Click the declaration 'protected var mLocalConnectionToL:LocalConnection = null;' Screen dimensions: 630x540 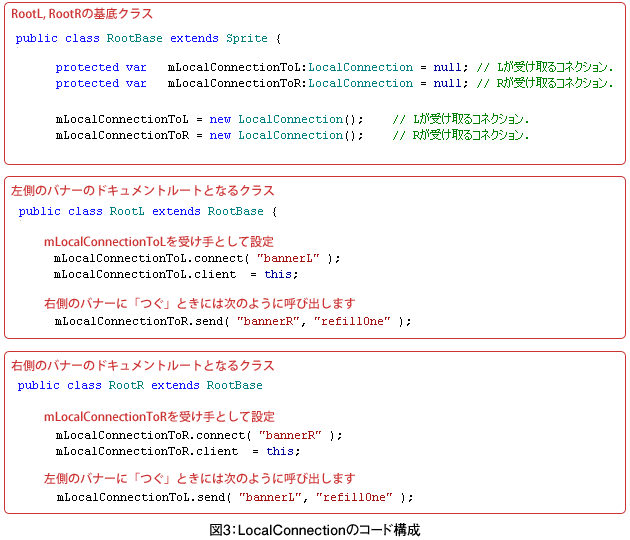click(262, 67)
